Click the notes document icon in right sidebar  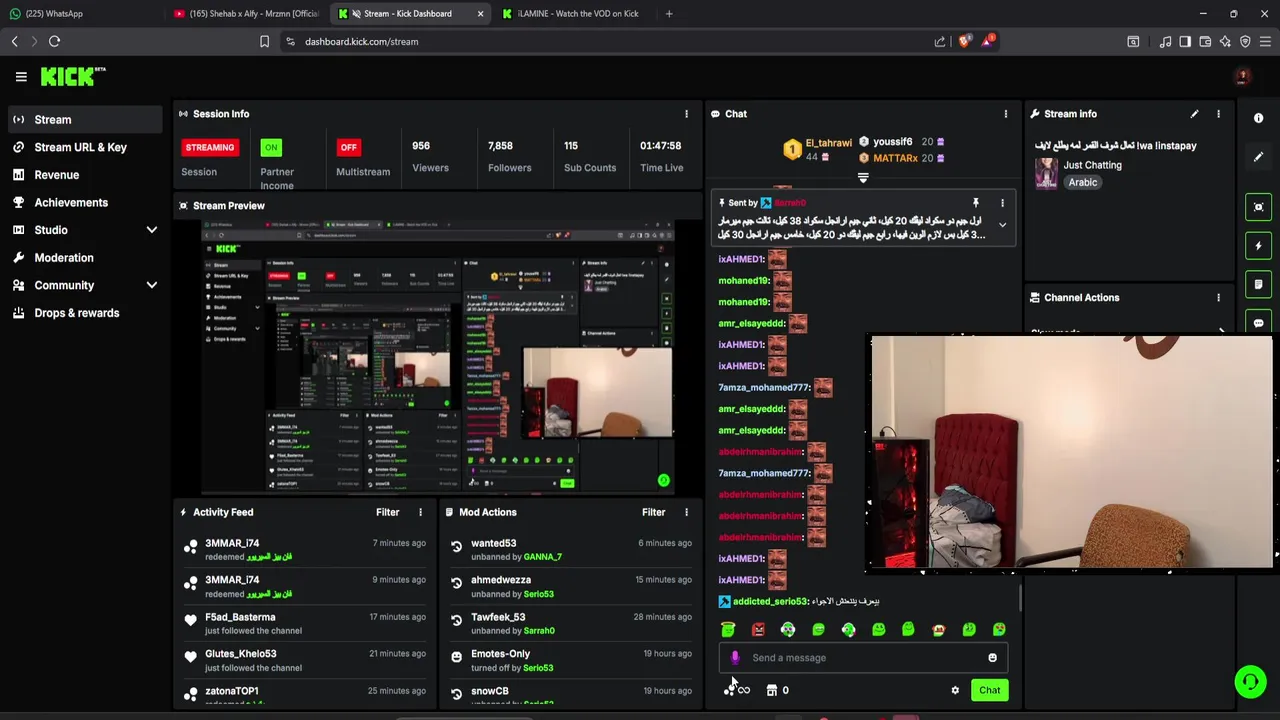[x=1258, y=284]
